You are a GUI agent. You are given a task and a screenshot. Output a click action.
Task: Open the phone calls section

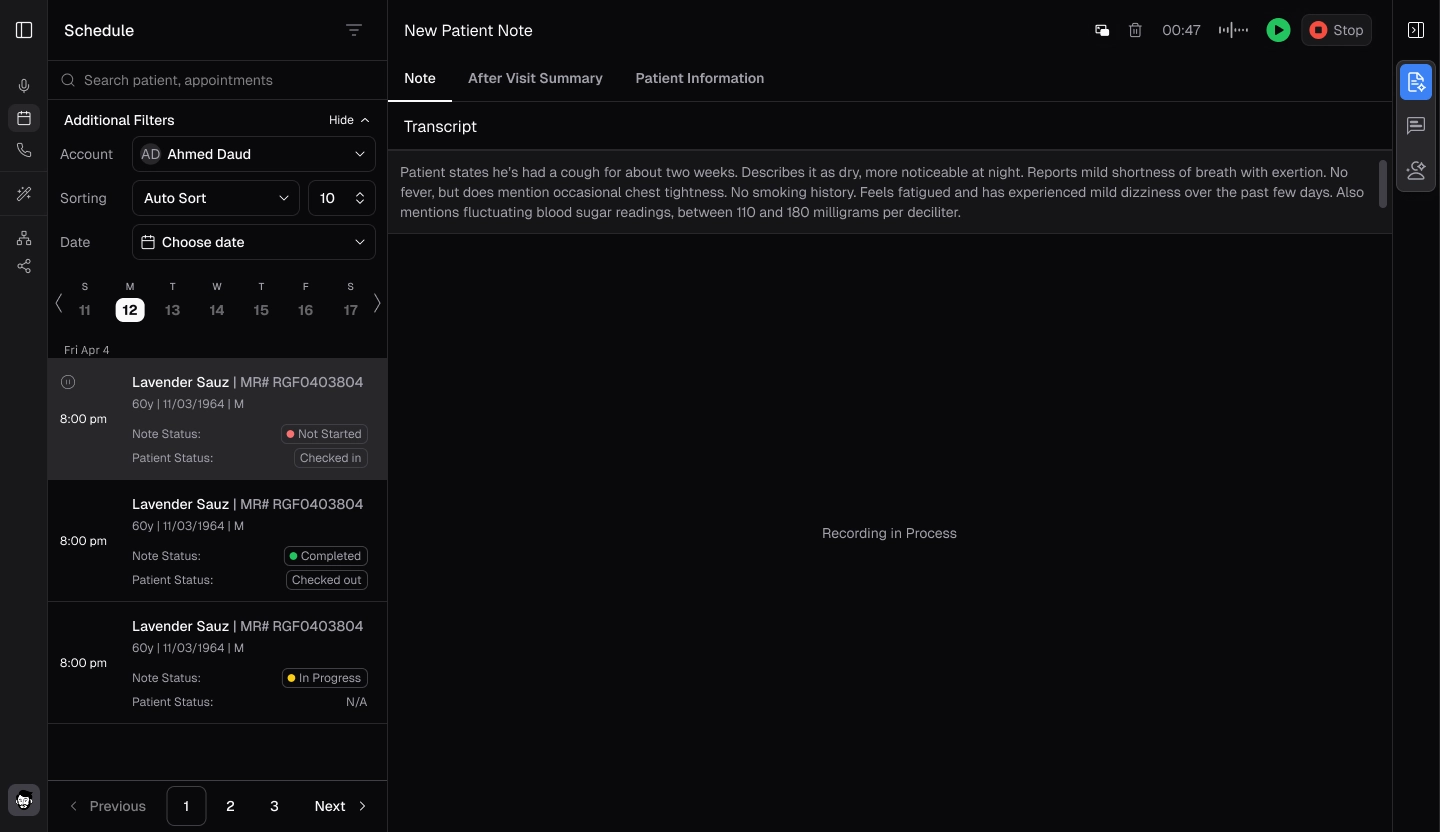click(24, 150)
